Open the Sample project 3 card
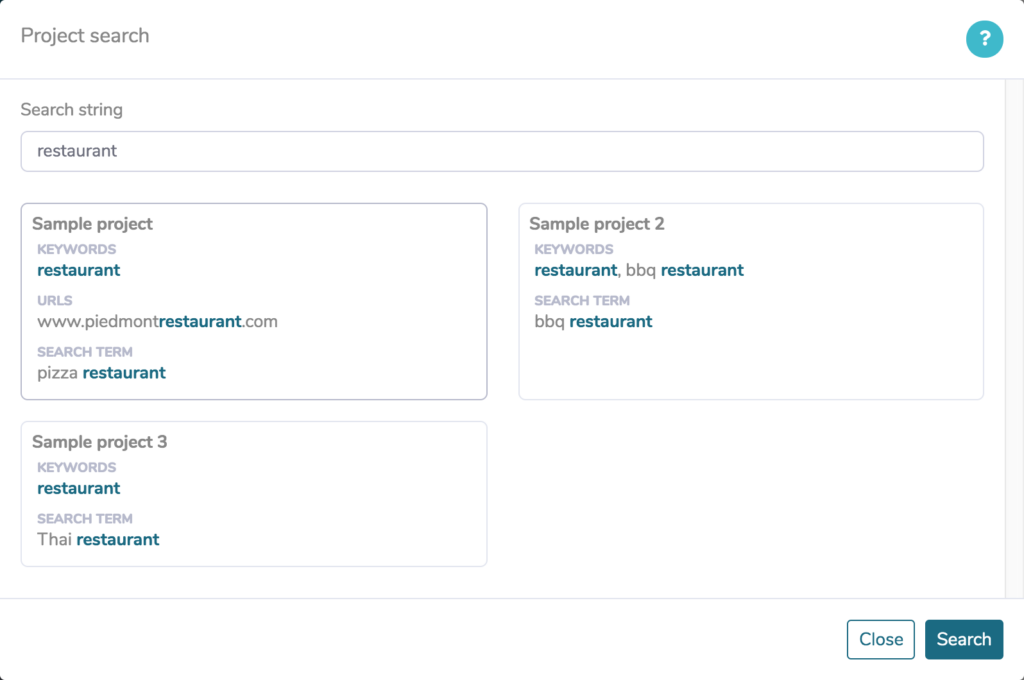Viewport: 1024px width, 680px height. point(254,494)
